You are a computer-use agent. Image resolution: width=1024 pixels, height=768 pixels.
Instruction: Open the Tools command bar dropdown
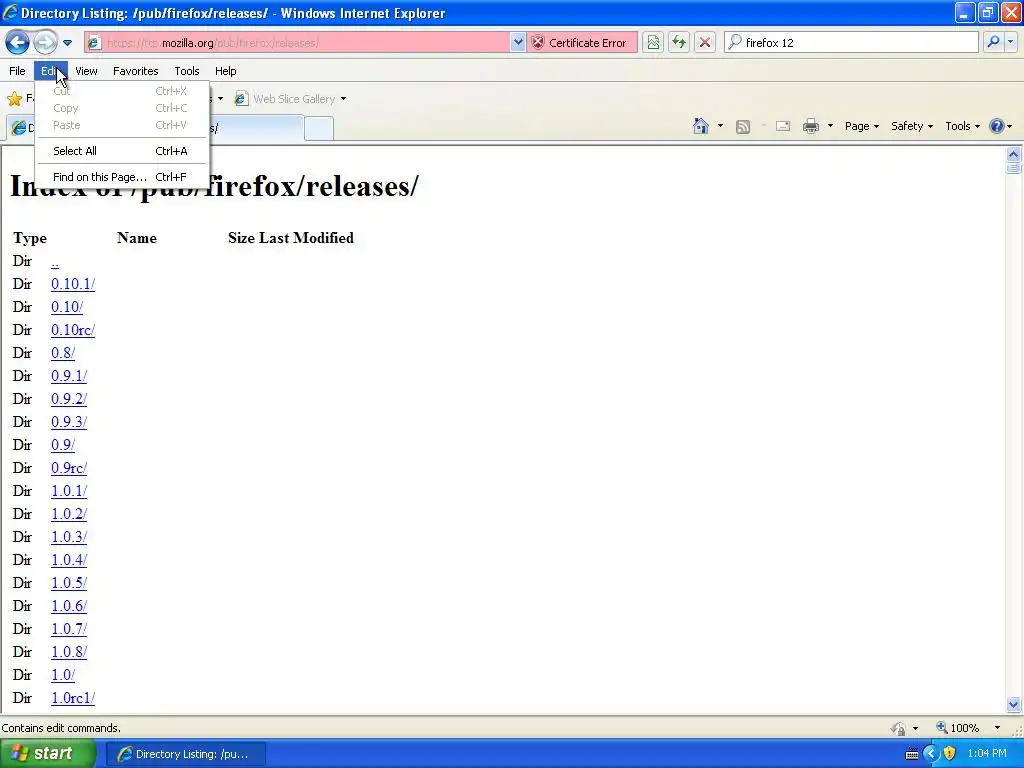[963, 126]
